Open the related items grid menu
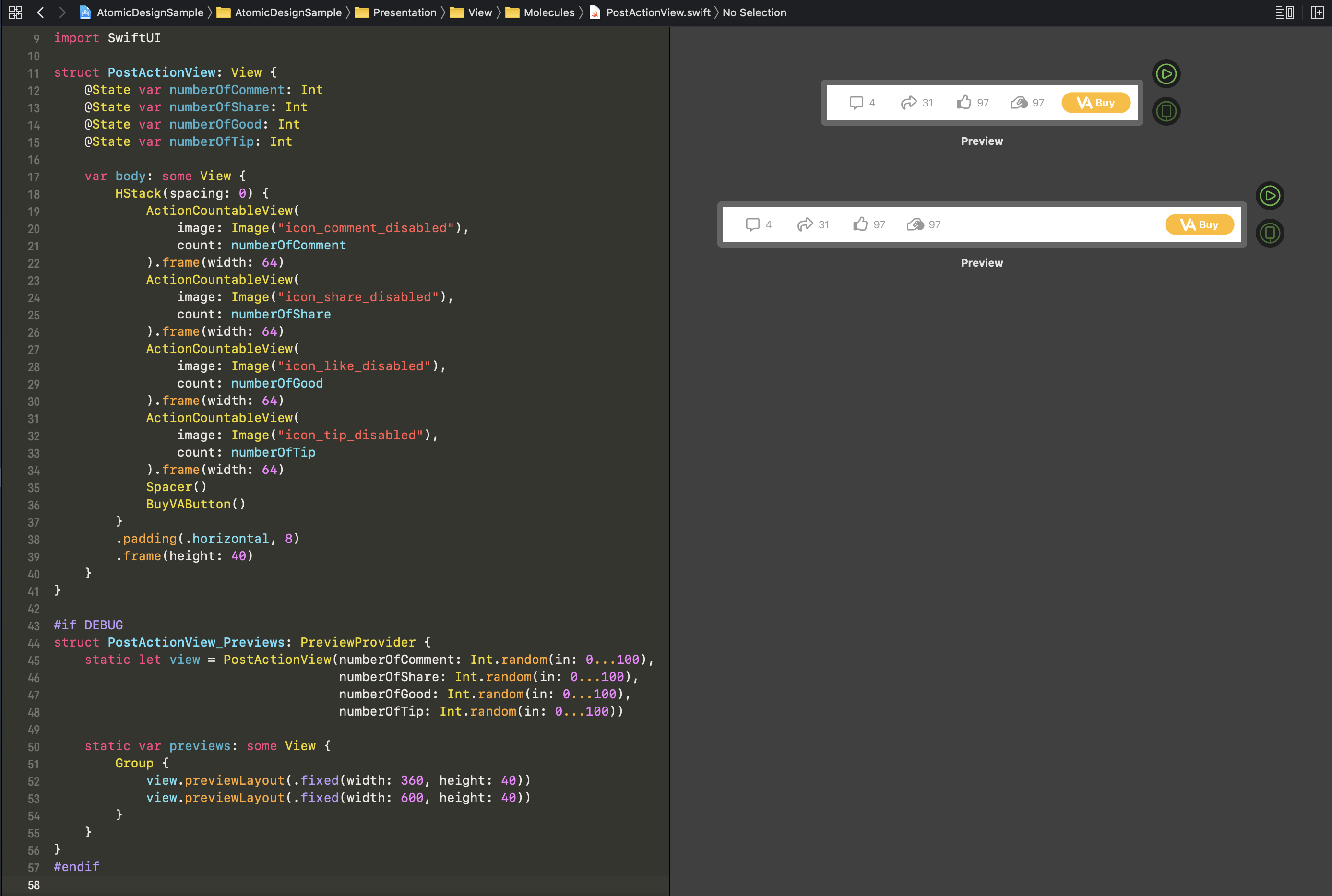 (15, 12)
